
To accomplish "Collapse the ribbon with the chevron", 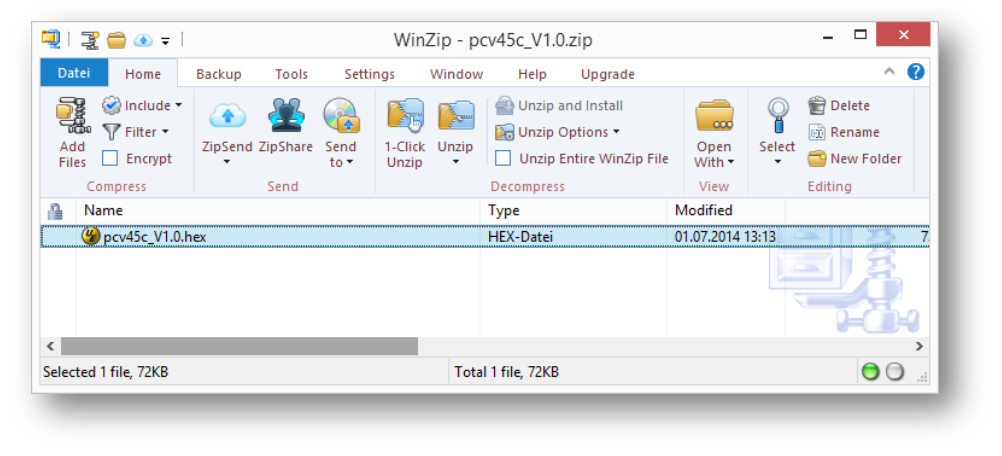I will pos(889,72).
